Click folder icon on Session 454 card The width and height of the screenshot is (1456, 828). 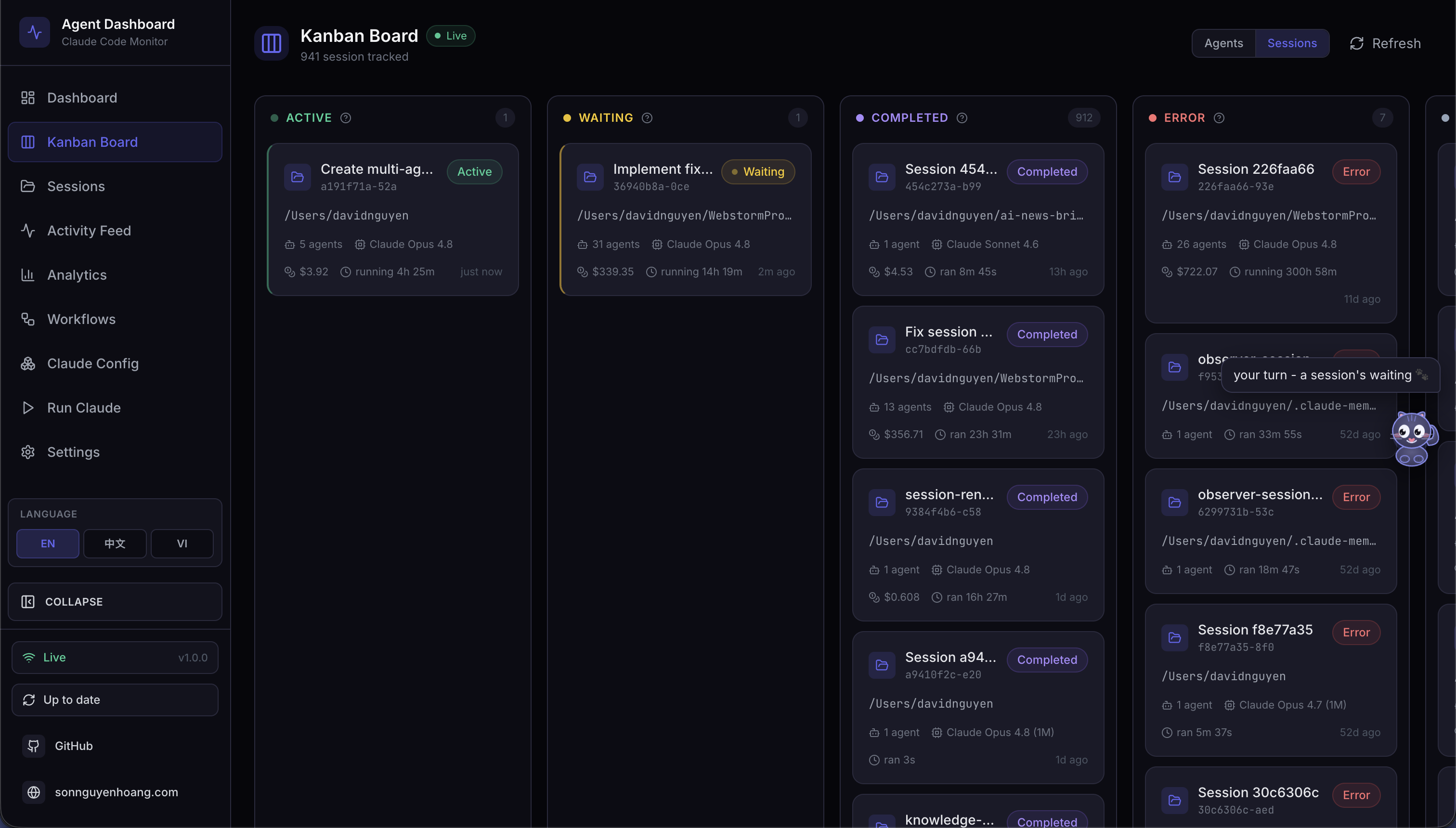tap(882, 177)
